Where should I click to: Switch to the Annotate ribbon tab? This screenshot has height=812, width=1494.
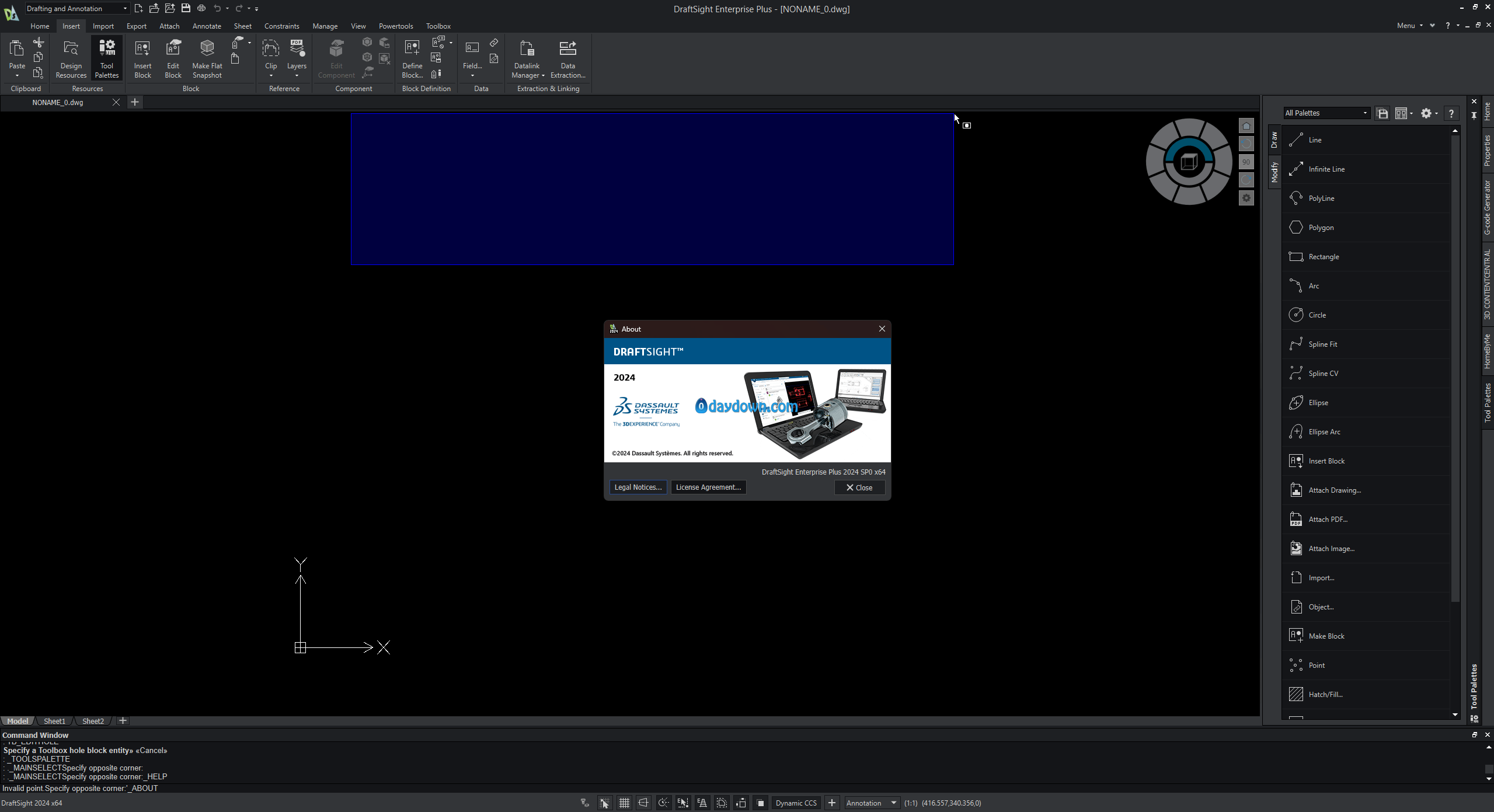207,26
